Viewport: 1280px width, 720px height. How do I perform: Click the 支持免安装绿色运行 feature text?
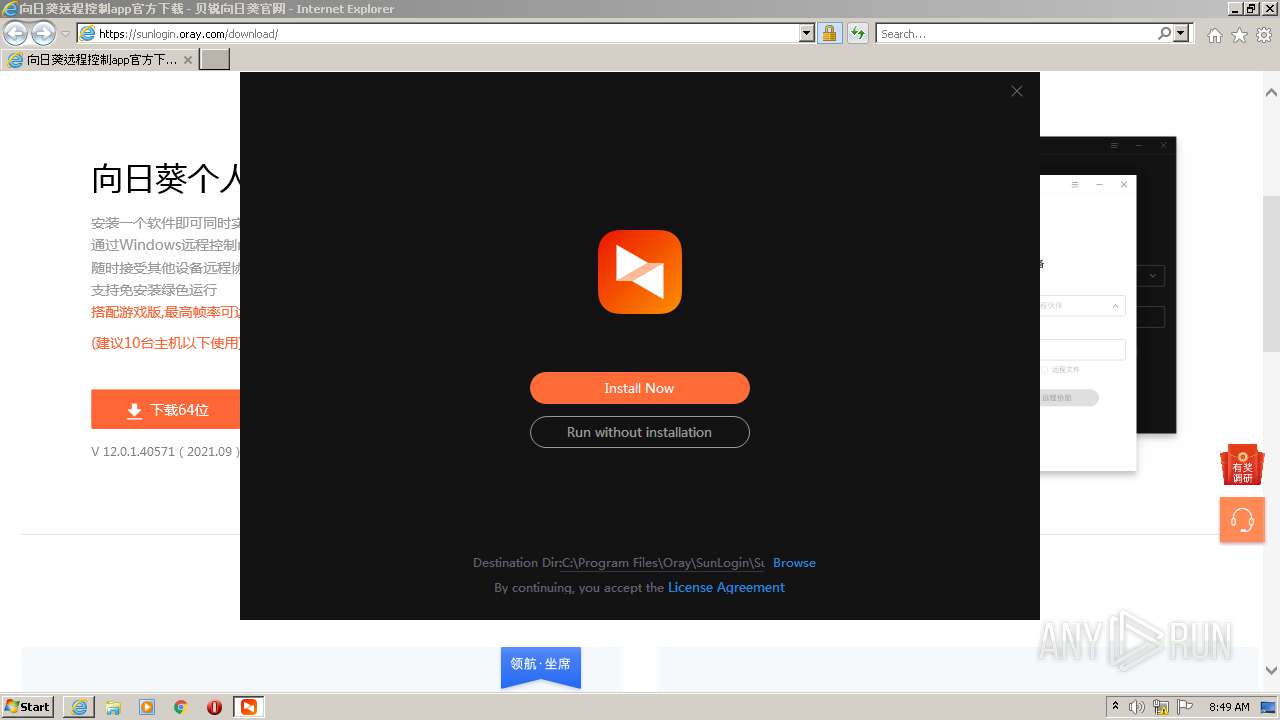[x=154, y=290]
